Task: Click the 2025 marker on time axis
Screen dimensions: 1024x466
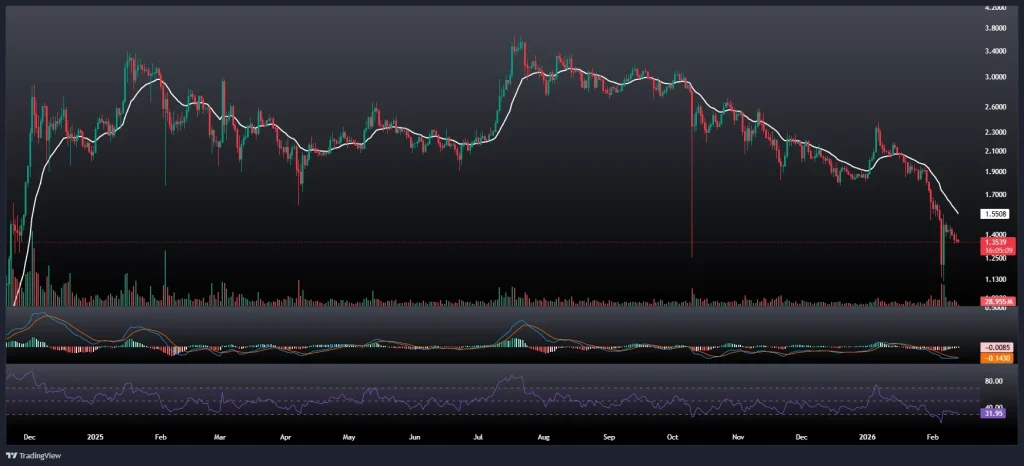Action: pos(96,437)
